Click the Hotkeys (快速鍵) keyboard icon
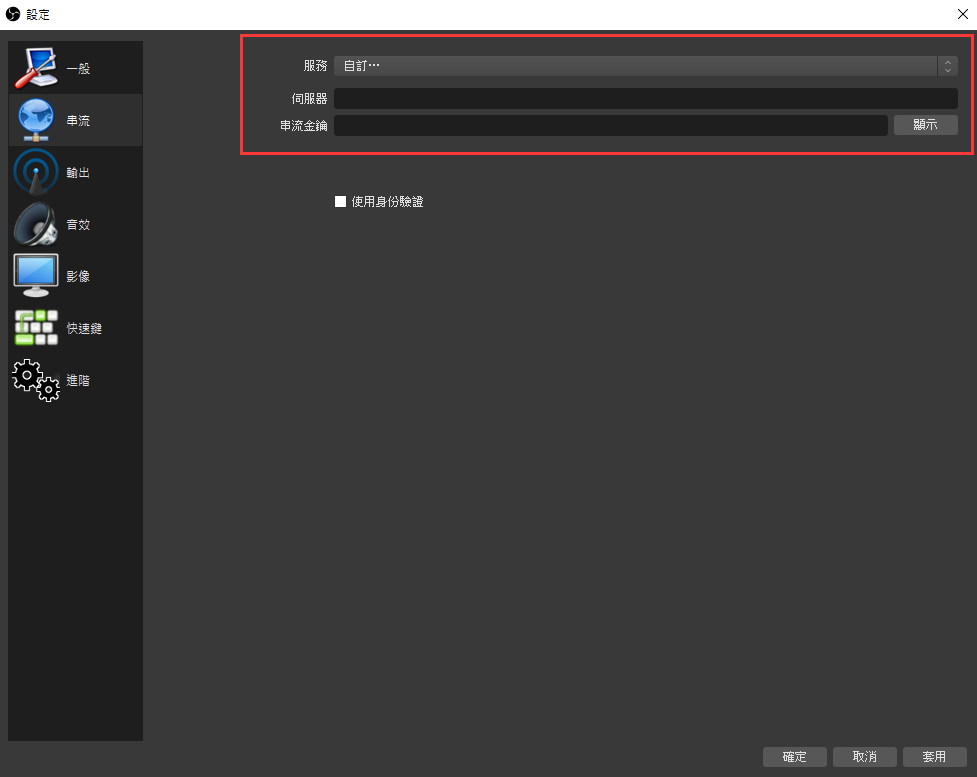The height and width of the screenshot is (777, 977). click(36, 328)
